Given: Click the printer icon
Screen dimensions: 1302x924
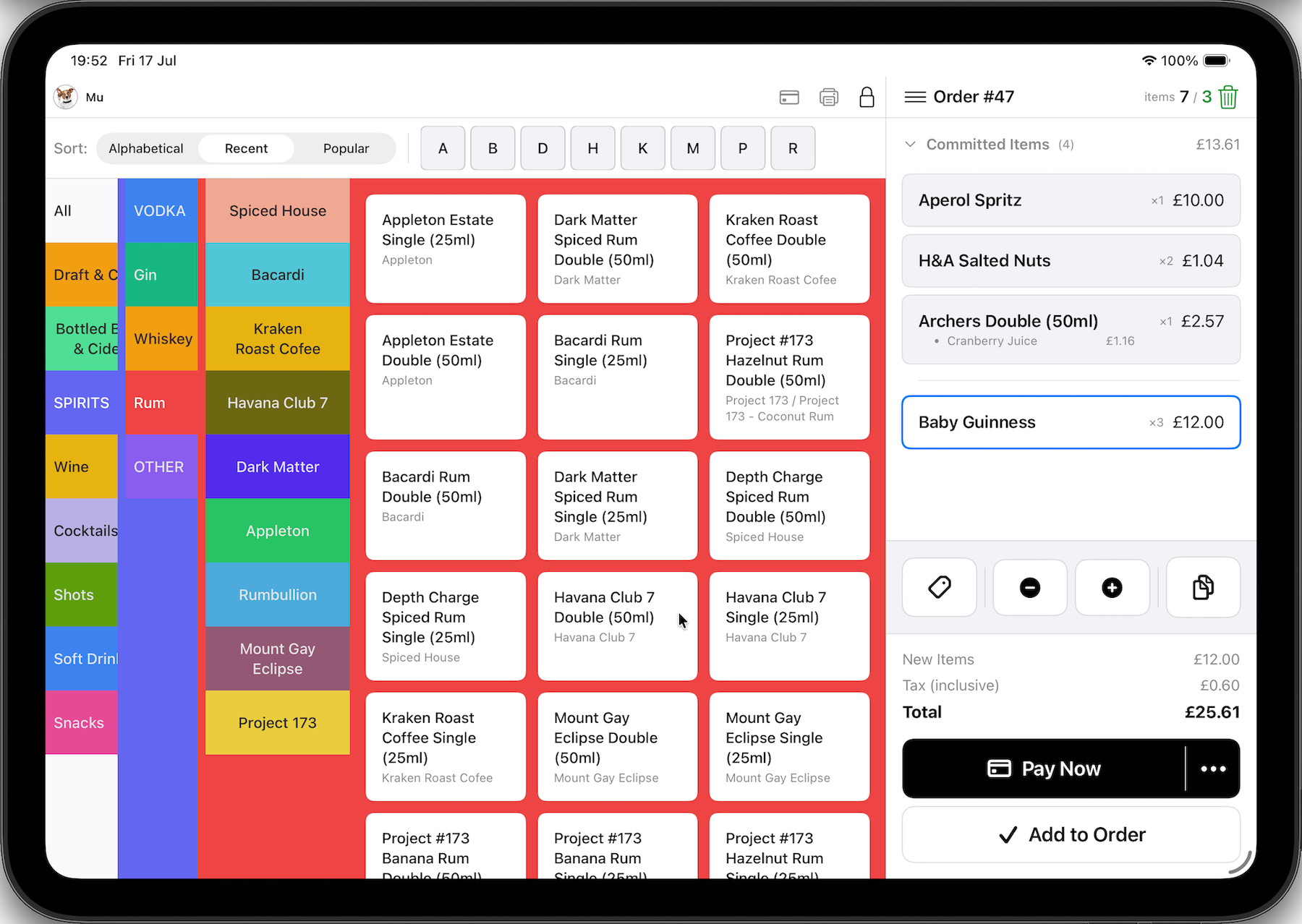Looking at the screenshot, I should [x=829, y=98].
